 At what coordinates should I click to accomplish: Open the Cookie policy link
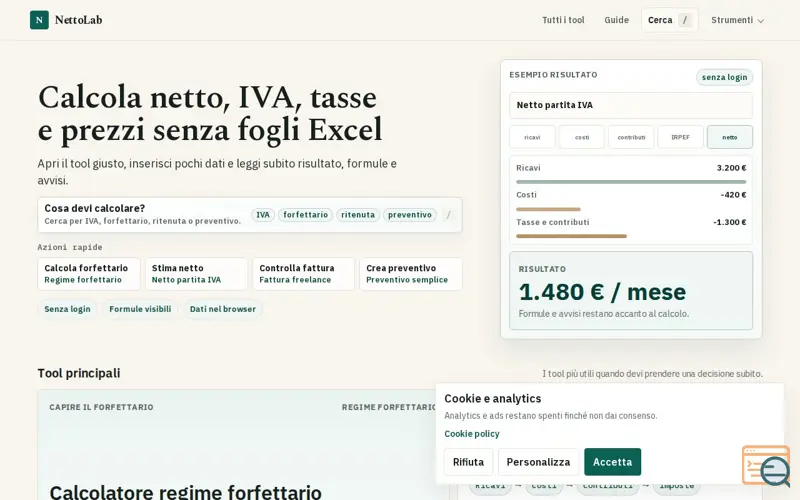pyautogui.click(x=472, y=434)
